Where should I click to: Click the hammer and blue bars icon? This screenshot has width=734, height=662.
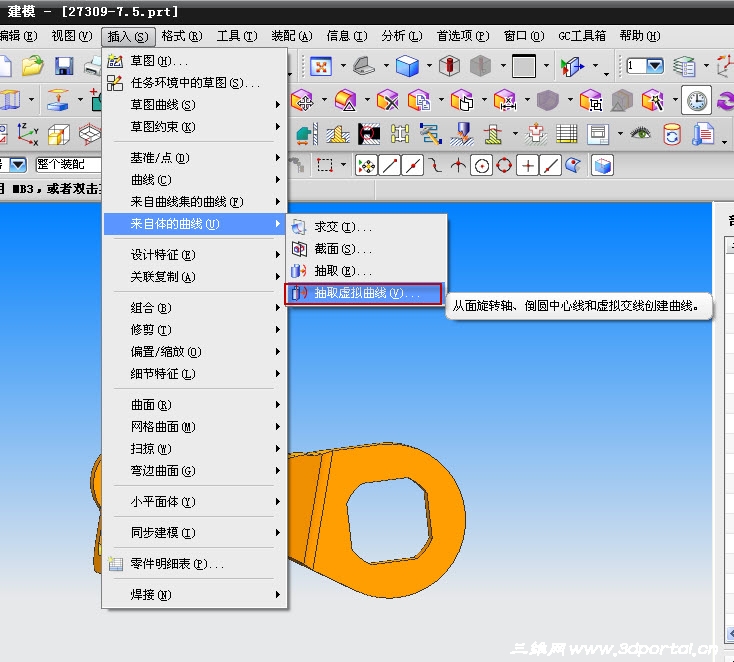tap(430, 134)
